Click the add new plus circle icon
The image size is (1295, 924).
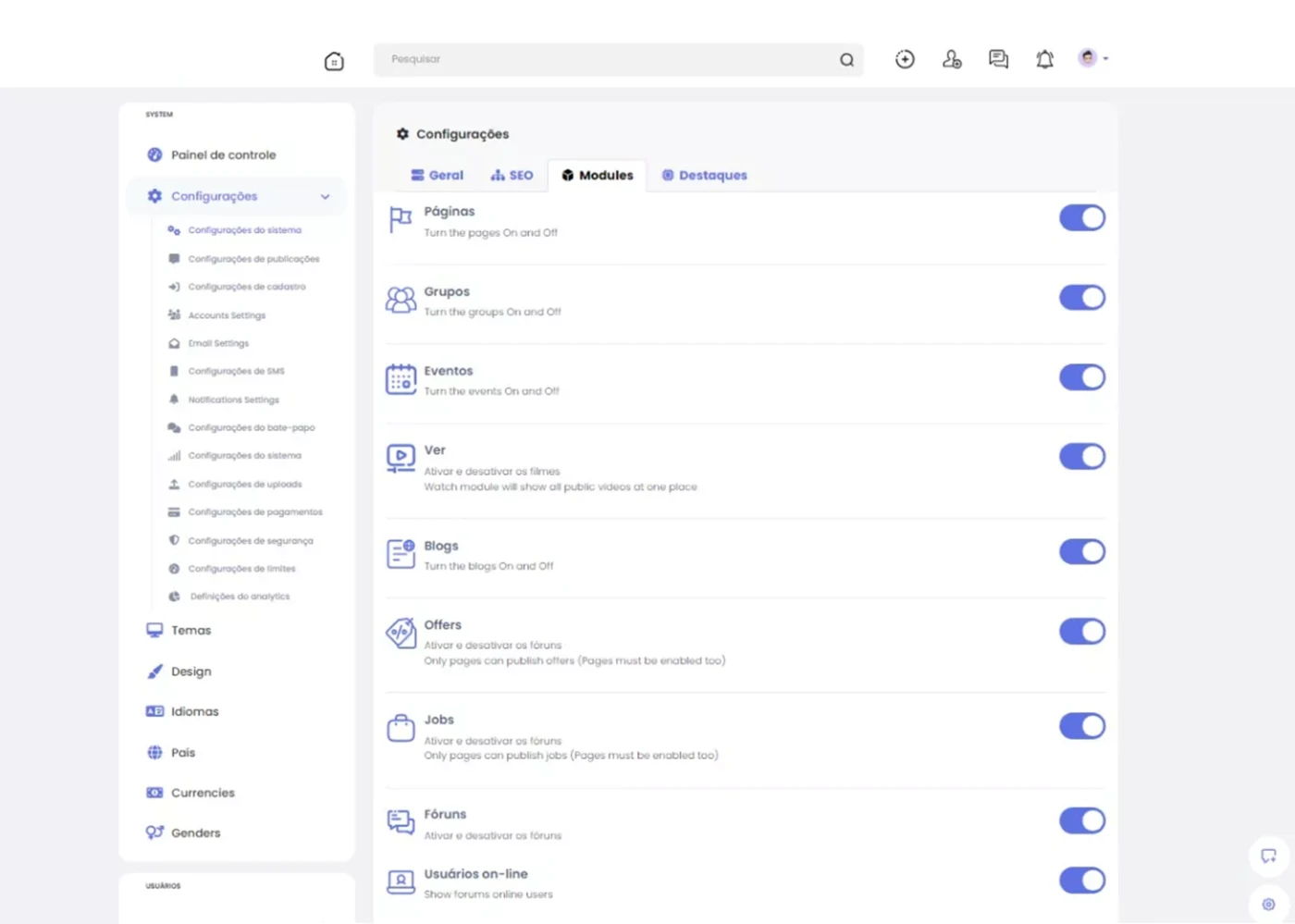coord(905,59)
